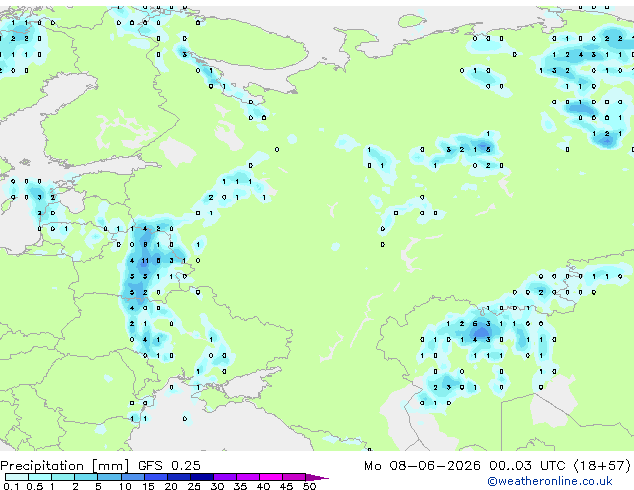Select the legend label '35'
The width and height of the screenshot is (634, 490).
pos(240,486)
